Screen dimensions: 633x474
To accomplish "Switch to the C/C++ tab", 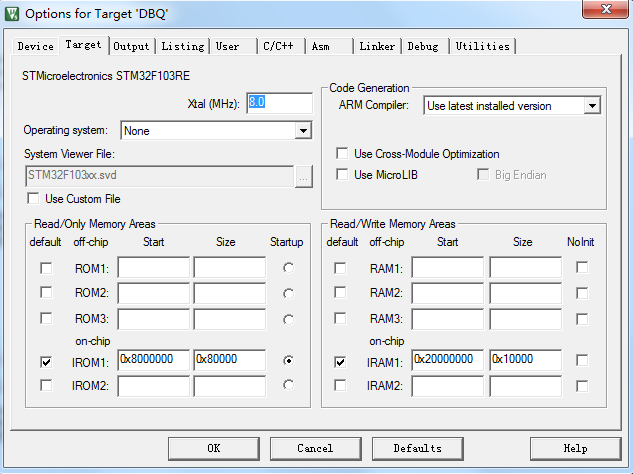I will (x=278, y=46).
